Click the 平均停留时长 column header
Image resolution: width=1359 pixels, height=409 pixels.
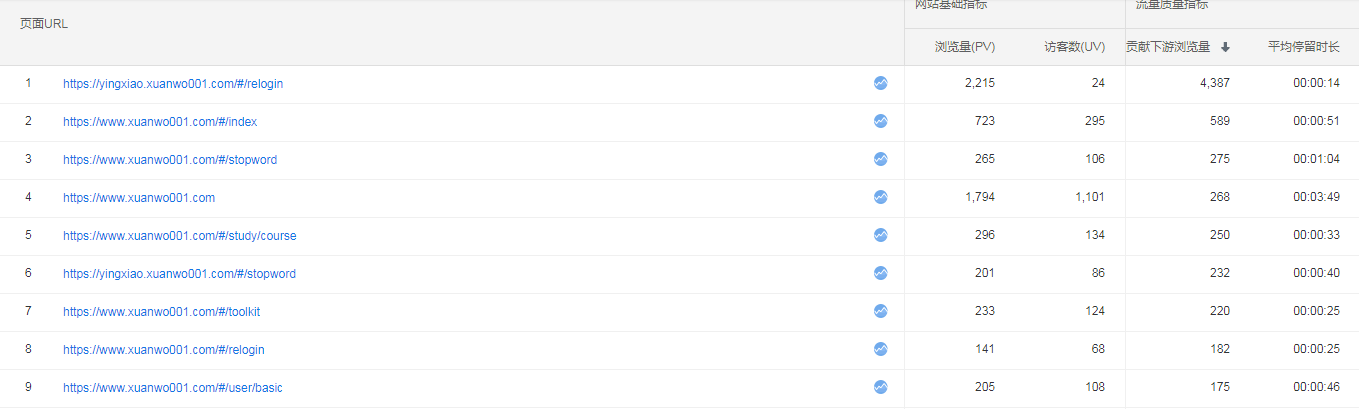pyautogui.click(x=1303, y=47)
